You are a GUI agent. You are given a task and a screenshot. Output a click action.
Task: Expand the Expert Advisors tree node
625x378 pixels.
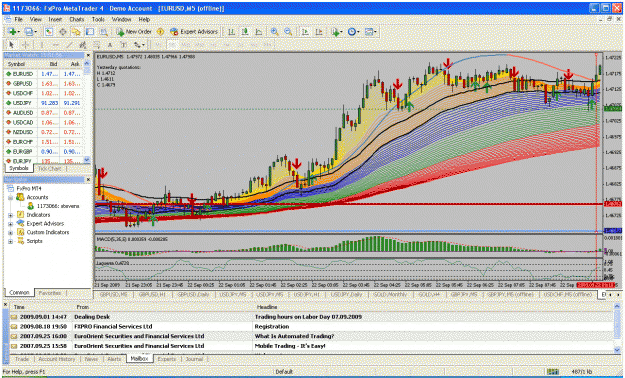pos(10,224)
